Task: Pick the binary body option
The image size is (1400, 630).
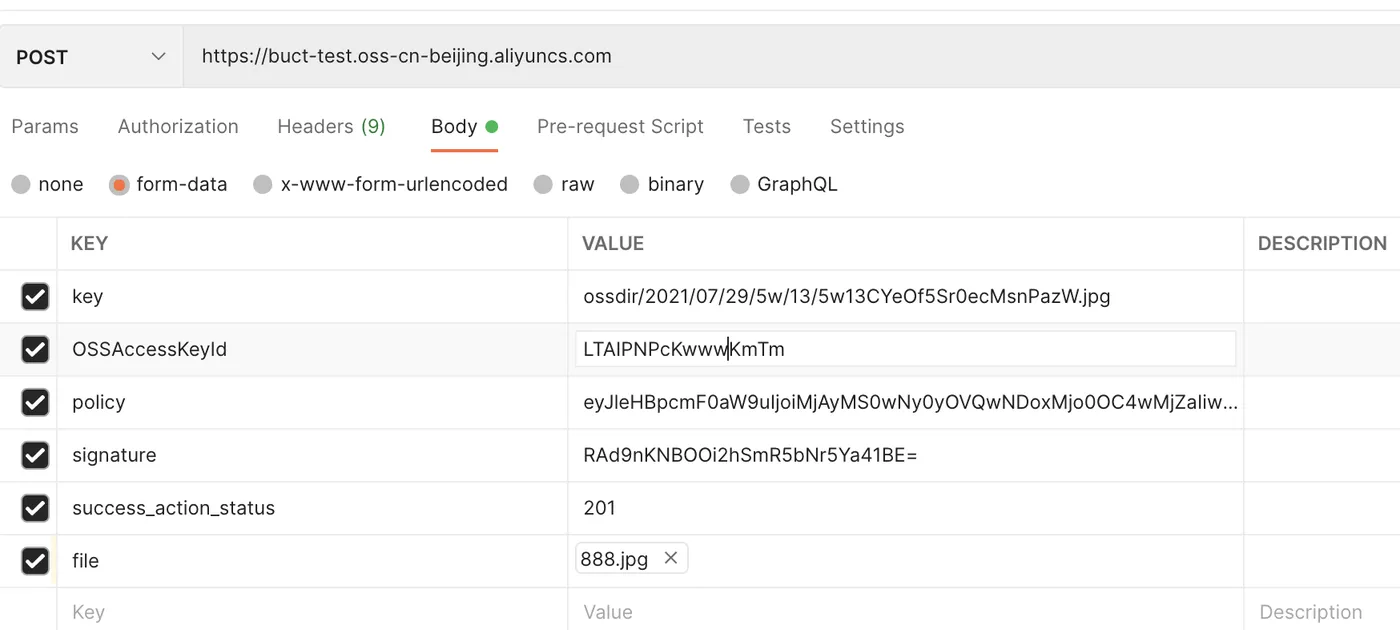Action: 630,185
